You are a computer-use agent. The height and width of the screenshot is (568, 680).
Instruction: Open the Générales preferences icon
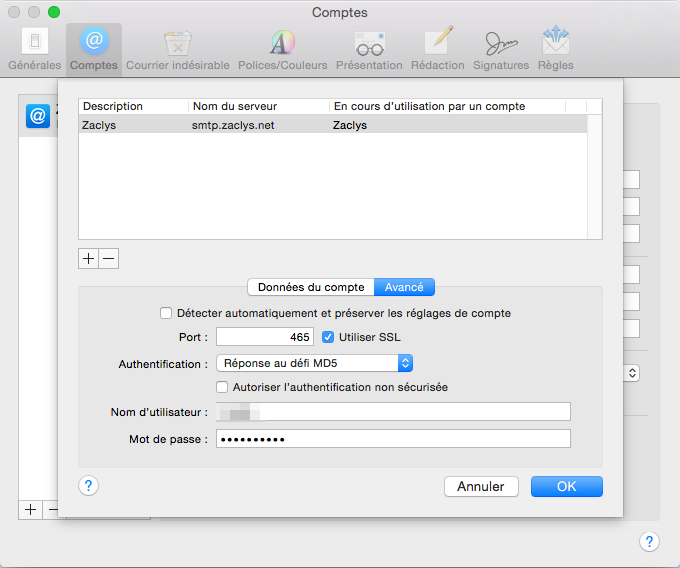pos(34,48)
